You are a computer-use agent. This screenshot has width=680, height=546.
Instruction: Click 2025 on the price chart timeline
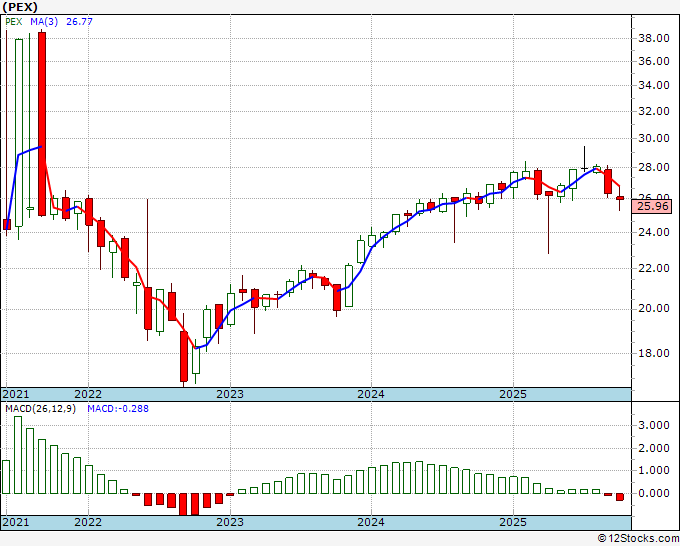click(x=513, y=394)
